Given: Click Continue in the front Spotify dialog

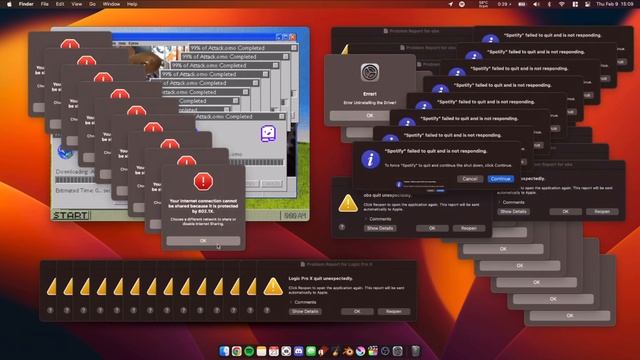Looking at the screenshot, I should pyautogui.click(x=500, y=179).
